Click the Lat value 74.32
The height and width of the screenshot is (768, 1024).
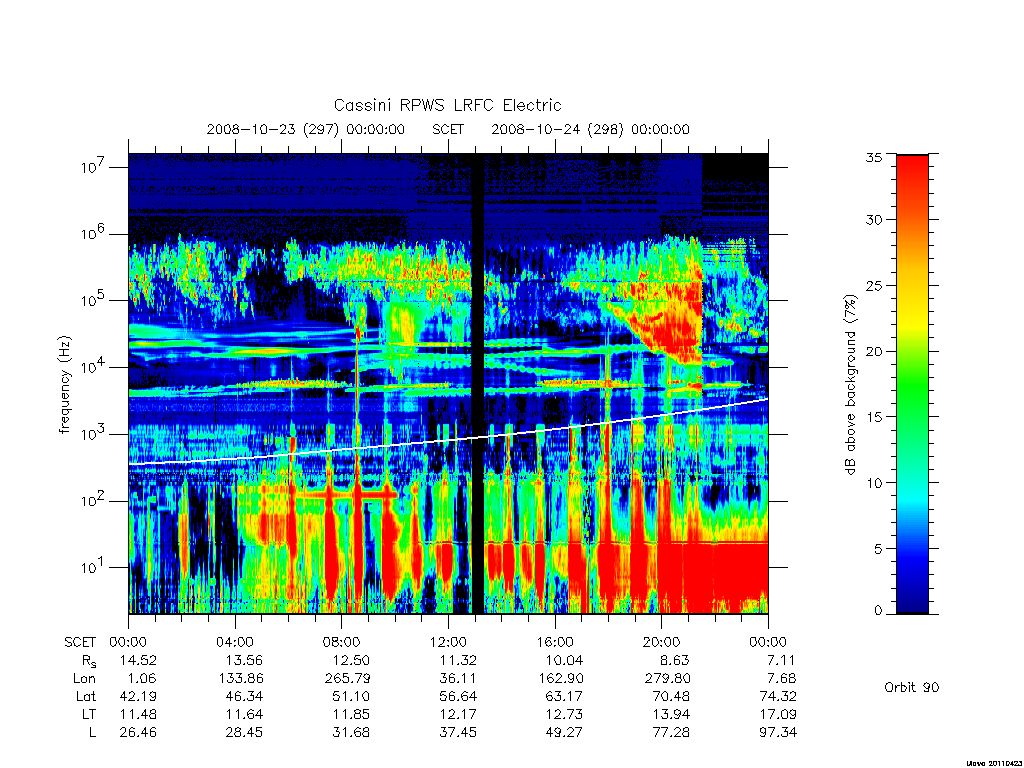coord(778,696)
